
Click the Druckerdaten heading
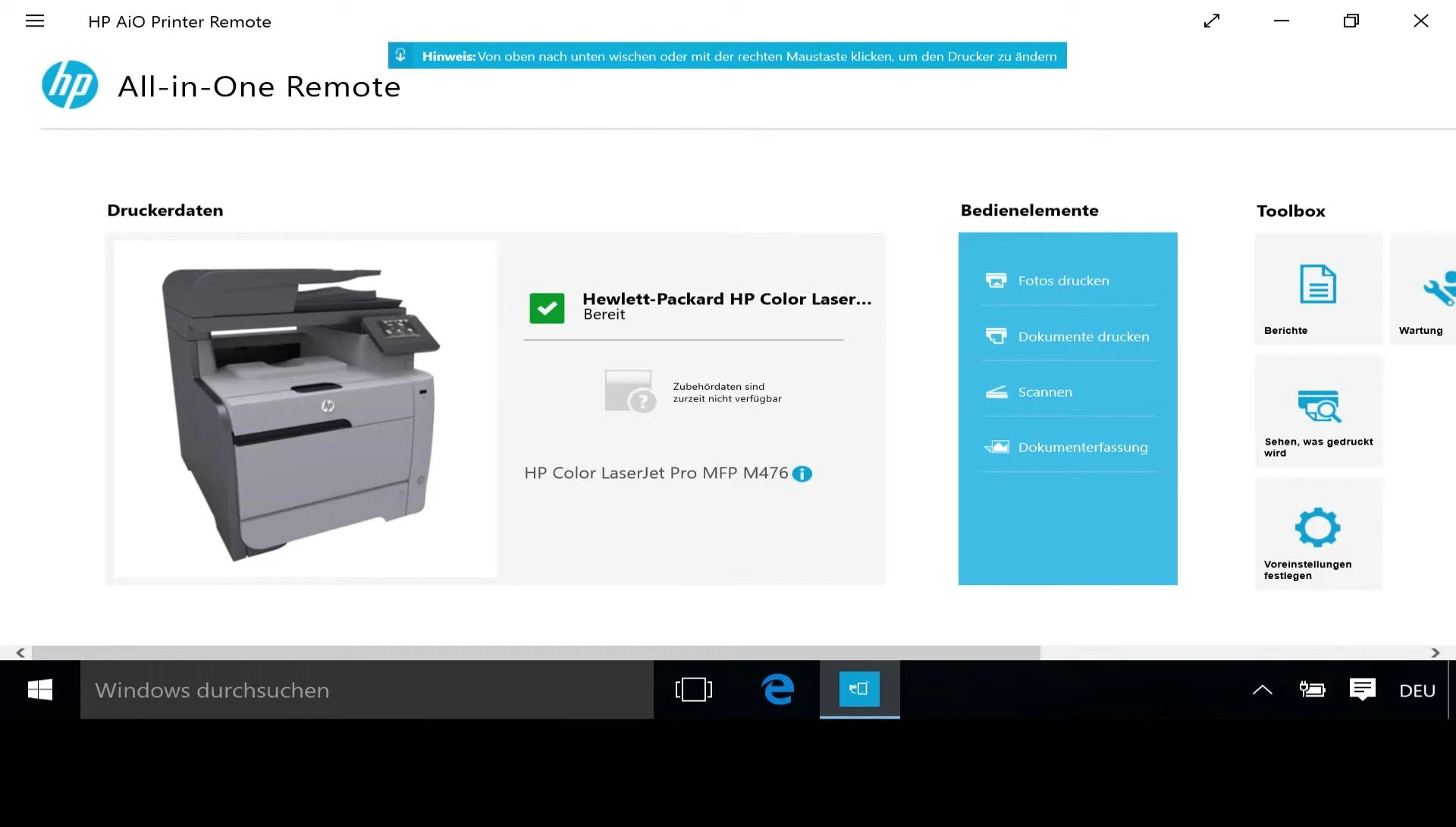[x=165, y=210]
